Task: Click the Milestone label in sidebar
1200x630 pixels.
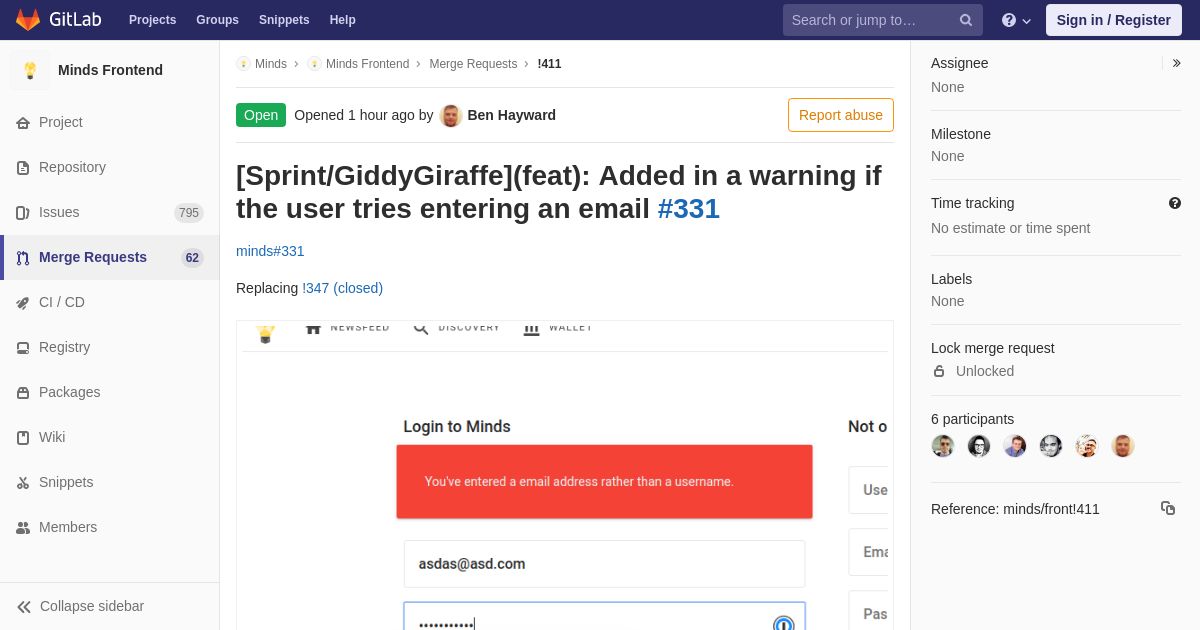Action: tap(961, 134)
